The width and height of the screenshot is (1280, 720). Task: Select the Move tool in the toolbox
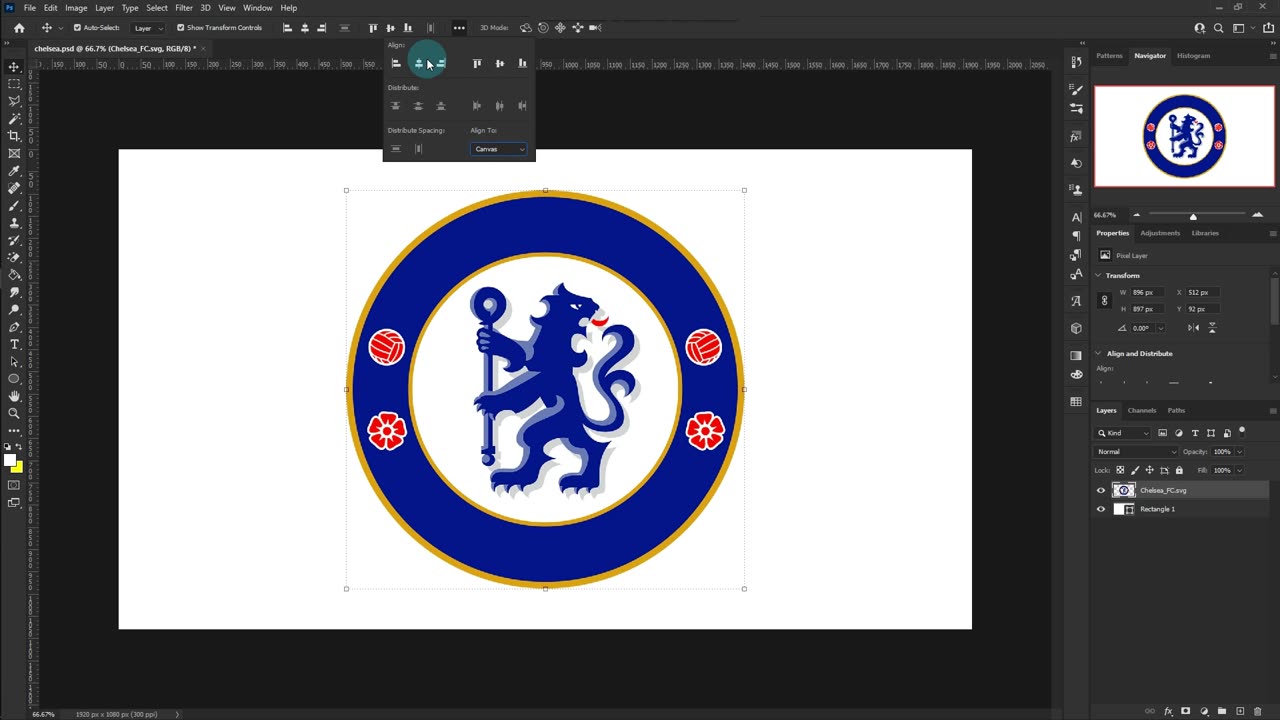14,66
